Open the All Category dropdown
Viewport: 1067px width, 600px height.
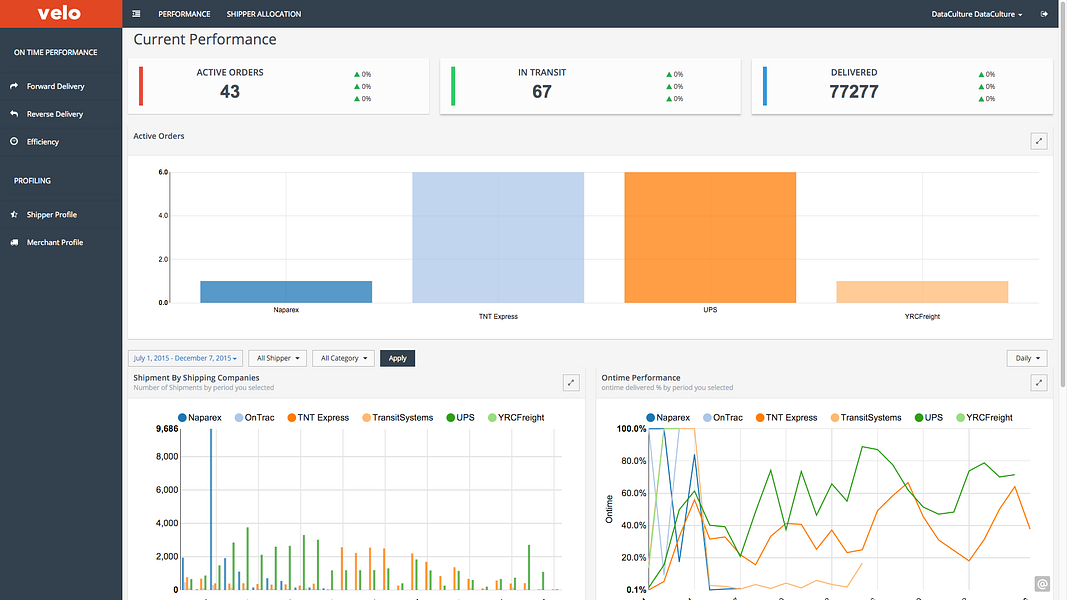point(344,358)
